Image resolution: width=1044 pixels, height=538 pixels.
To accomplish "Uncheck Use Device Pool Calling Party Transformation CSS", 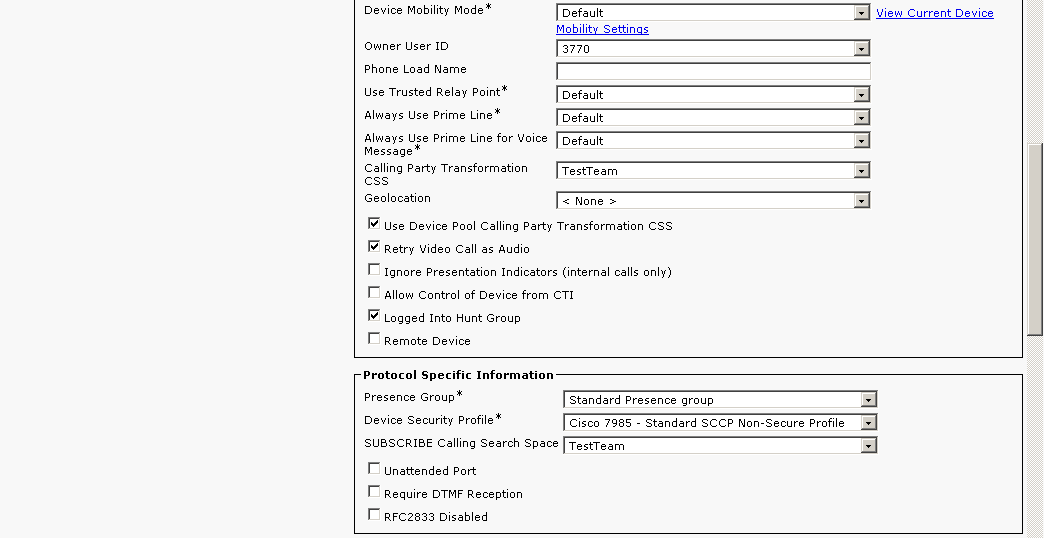I will pos(374,225).
